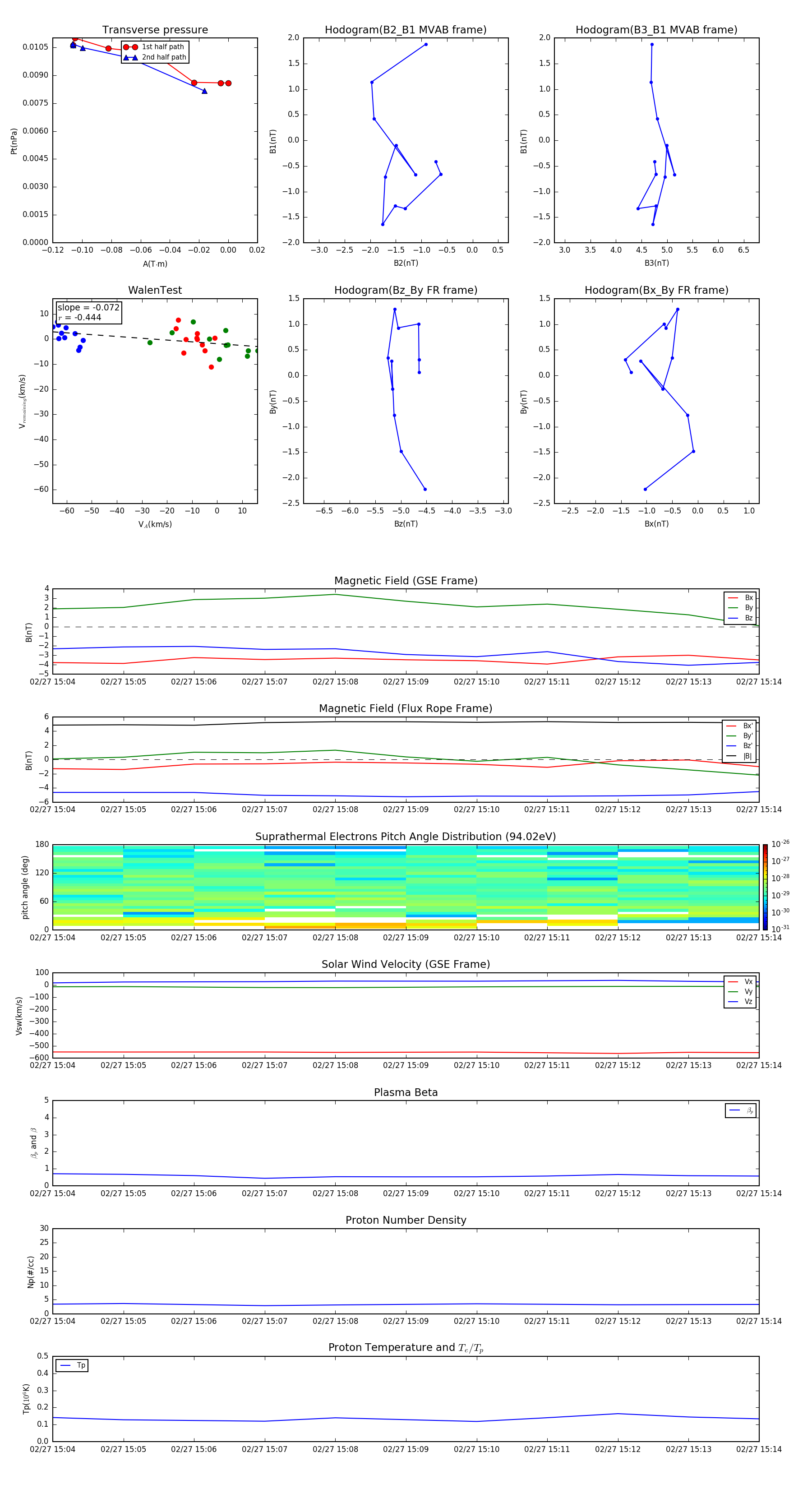Click the pitch angle colorbar scale
The height and width of the screenshot is (1489, 812).
coord(765,887)
